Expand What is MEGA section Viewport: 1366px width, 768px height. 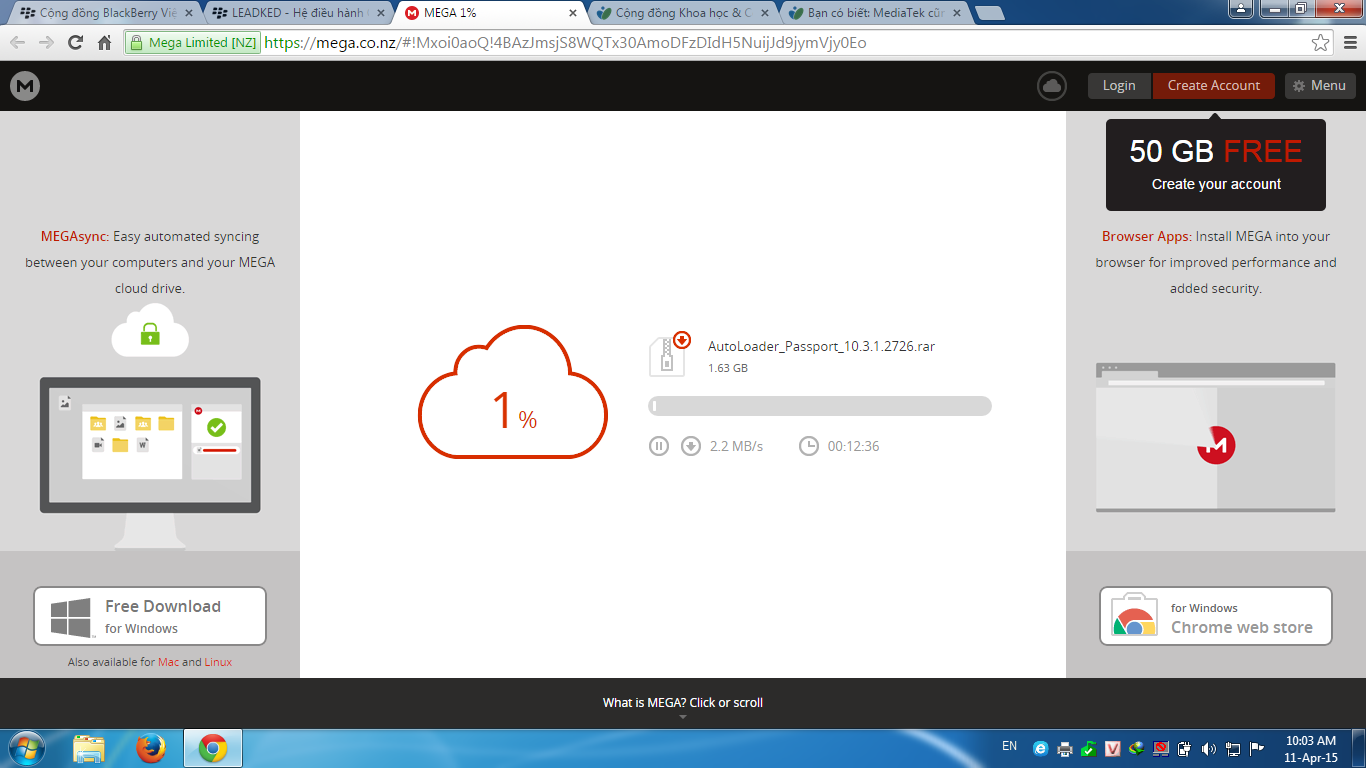click(682, 703)
